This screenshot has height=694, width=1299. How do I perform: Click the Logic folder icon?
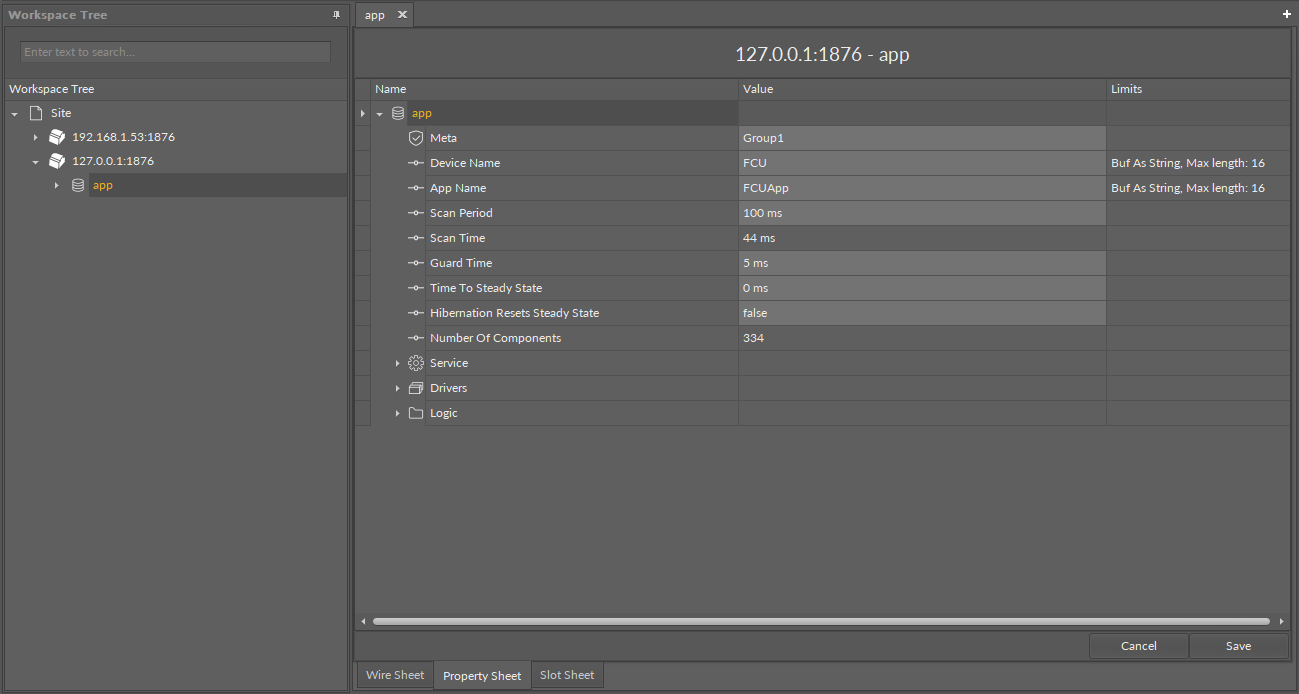416,413
